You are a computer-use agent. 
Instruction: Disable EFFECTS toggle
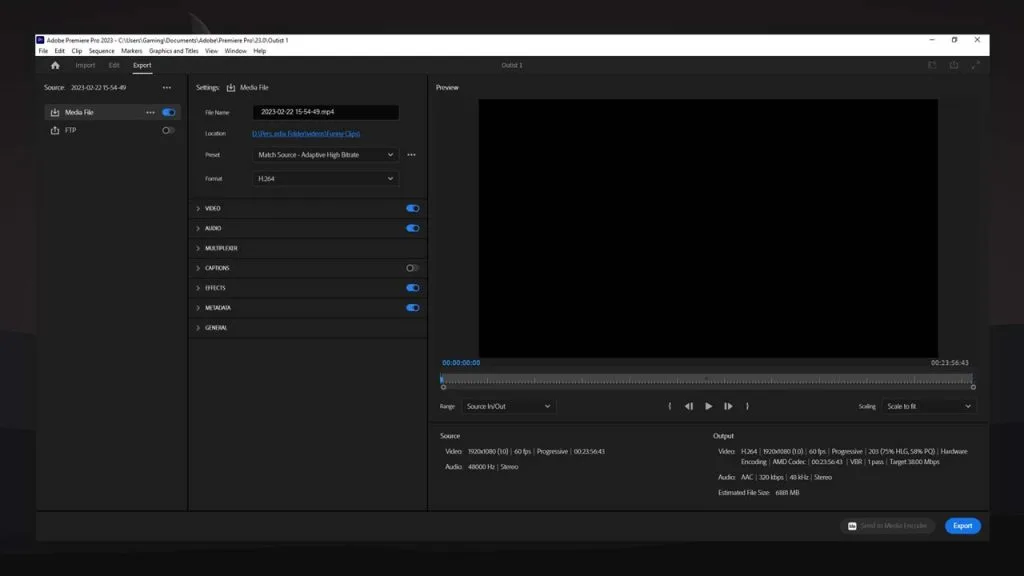click(413, 287)
